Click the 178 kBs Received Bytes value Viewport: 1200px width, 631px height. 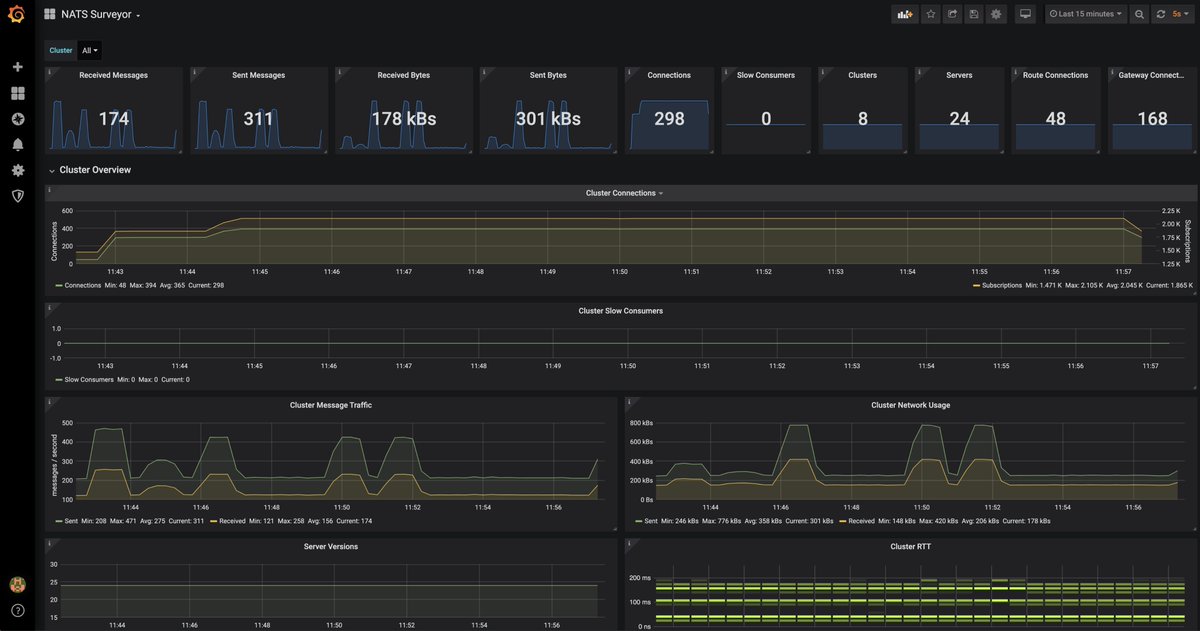[x=404, y=118]
